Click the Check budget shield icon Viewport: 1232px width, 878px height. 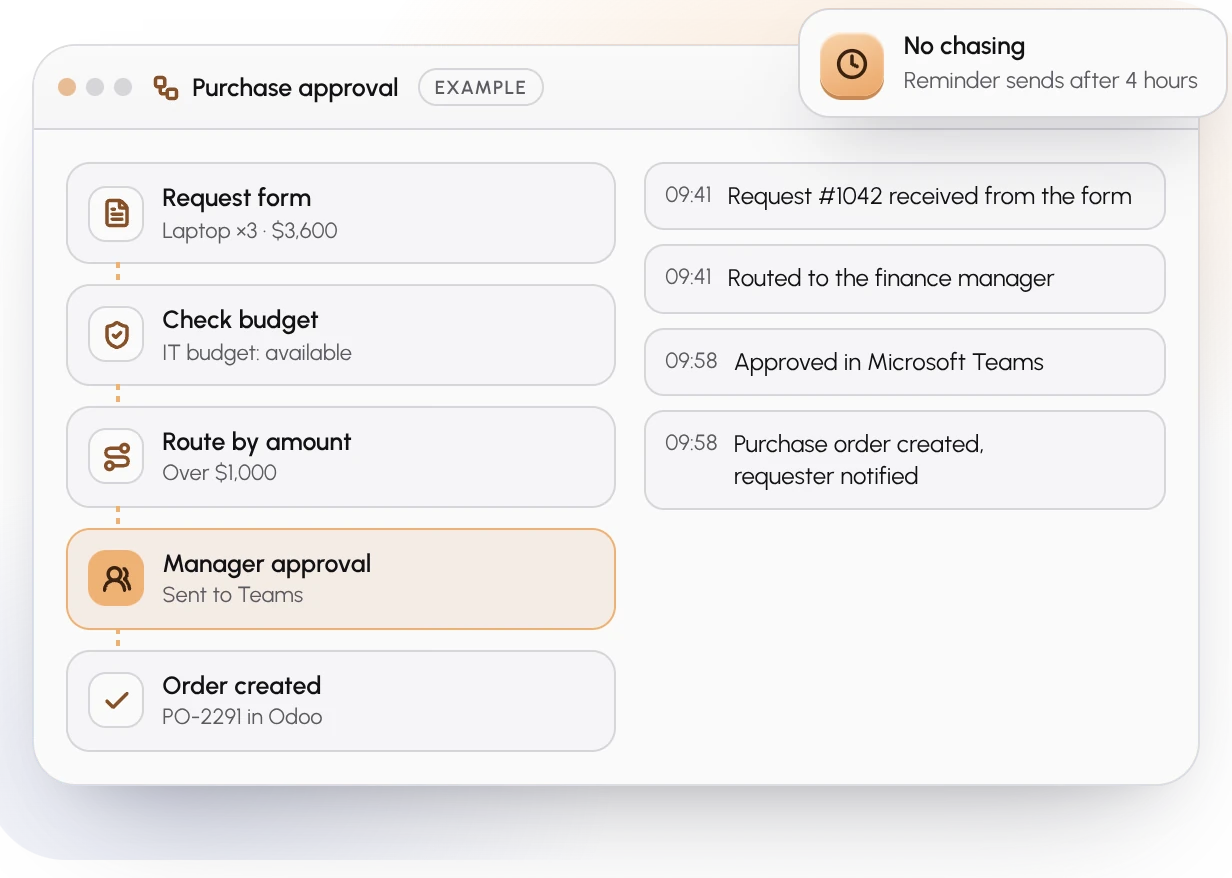pos(117,335)
